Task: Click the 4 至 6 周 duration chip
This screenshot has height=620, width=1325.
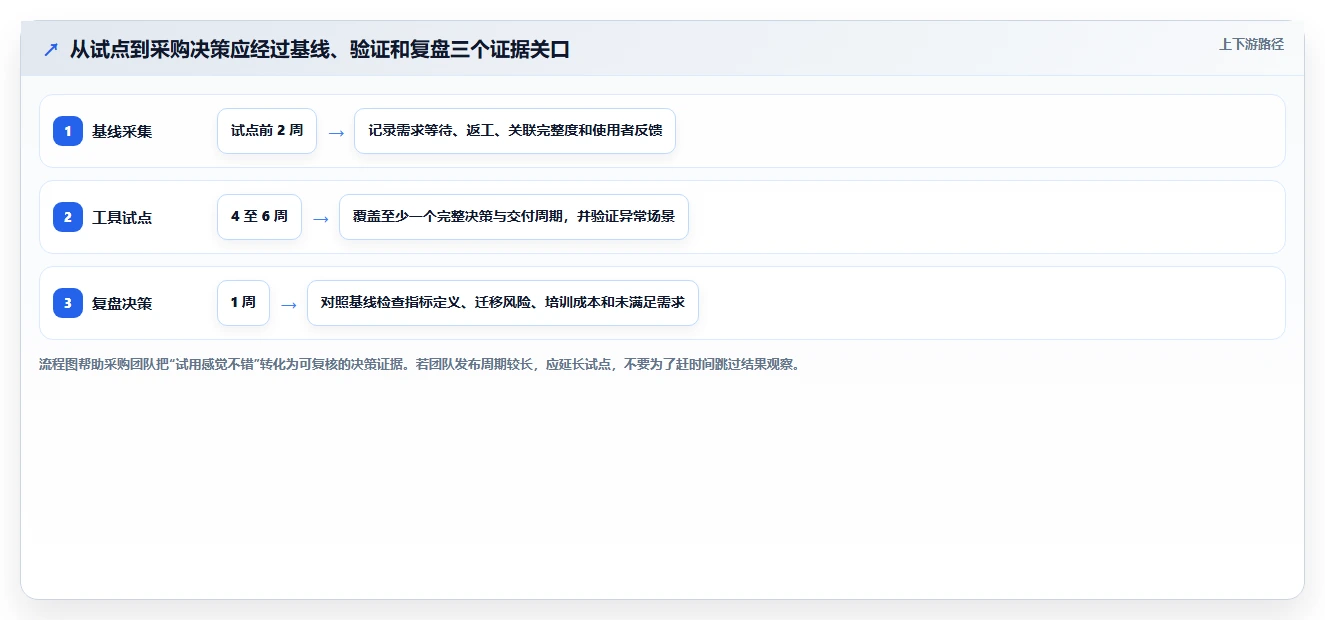Action: [x=259, y=217]
